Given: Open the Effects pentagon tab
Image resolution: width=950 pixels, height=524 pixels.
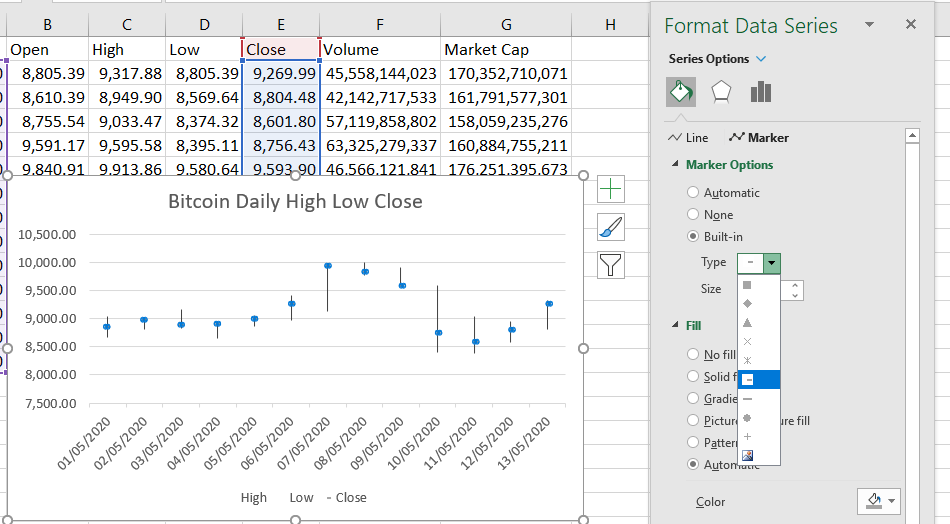Looking at the screenshot, I should pyautogui.click(x=721, y=92).
